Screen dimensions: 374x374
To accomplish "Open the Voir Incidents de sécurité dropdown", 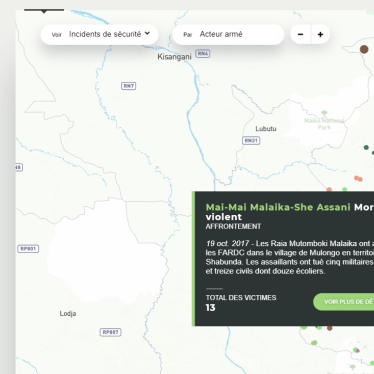I will [99, 34].
